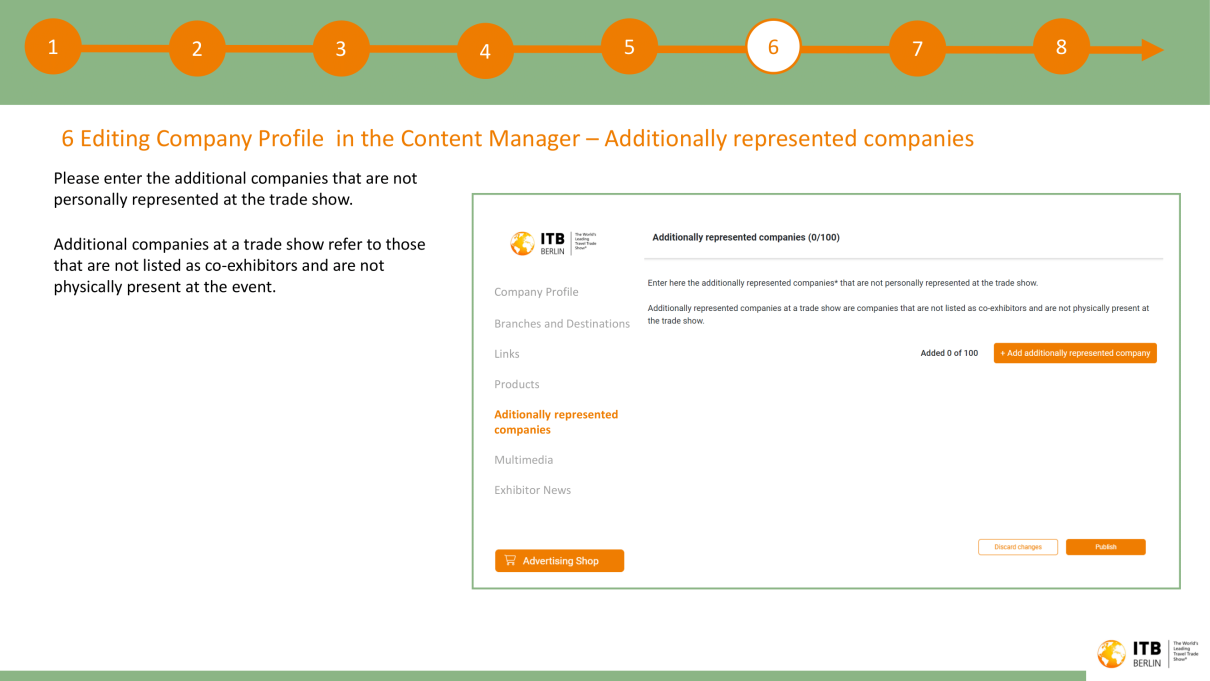This screenshot has height=681, width=1210.
Task: Open Branches and Destinations section
Action: 562,323
